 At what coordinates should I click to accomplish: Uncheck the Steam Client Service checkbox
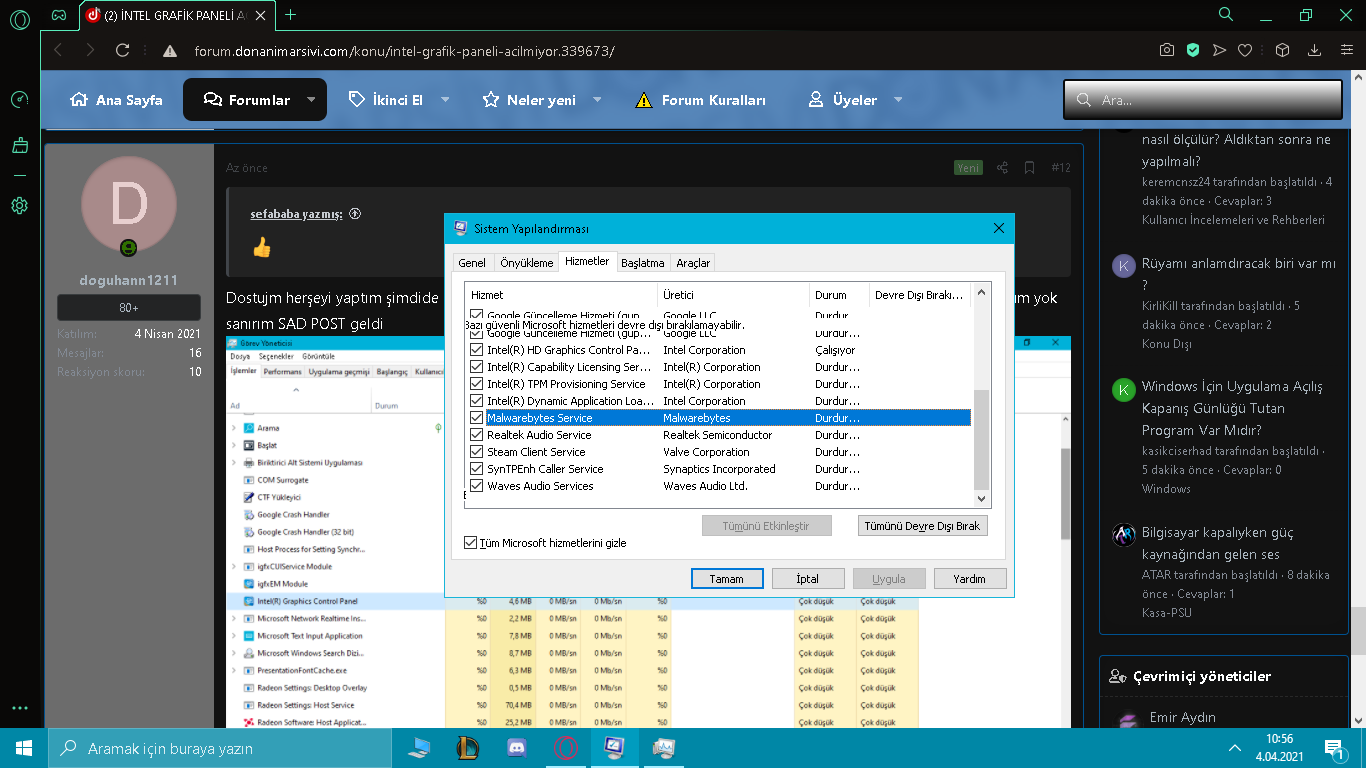tap(477, 452)
